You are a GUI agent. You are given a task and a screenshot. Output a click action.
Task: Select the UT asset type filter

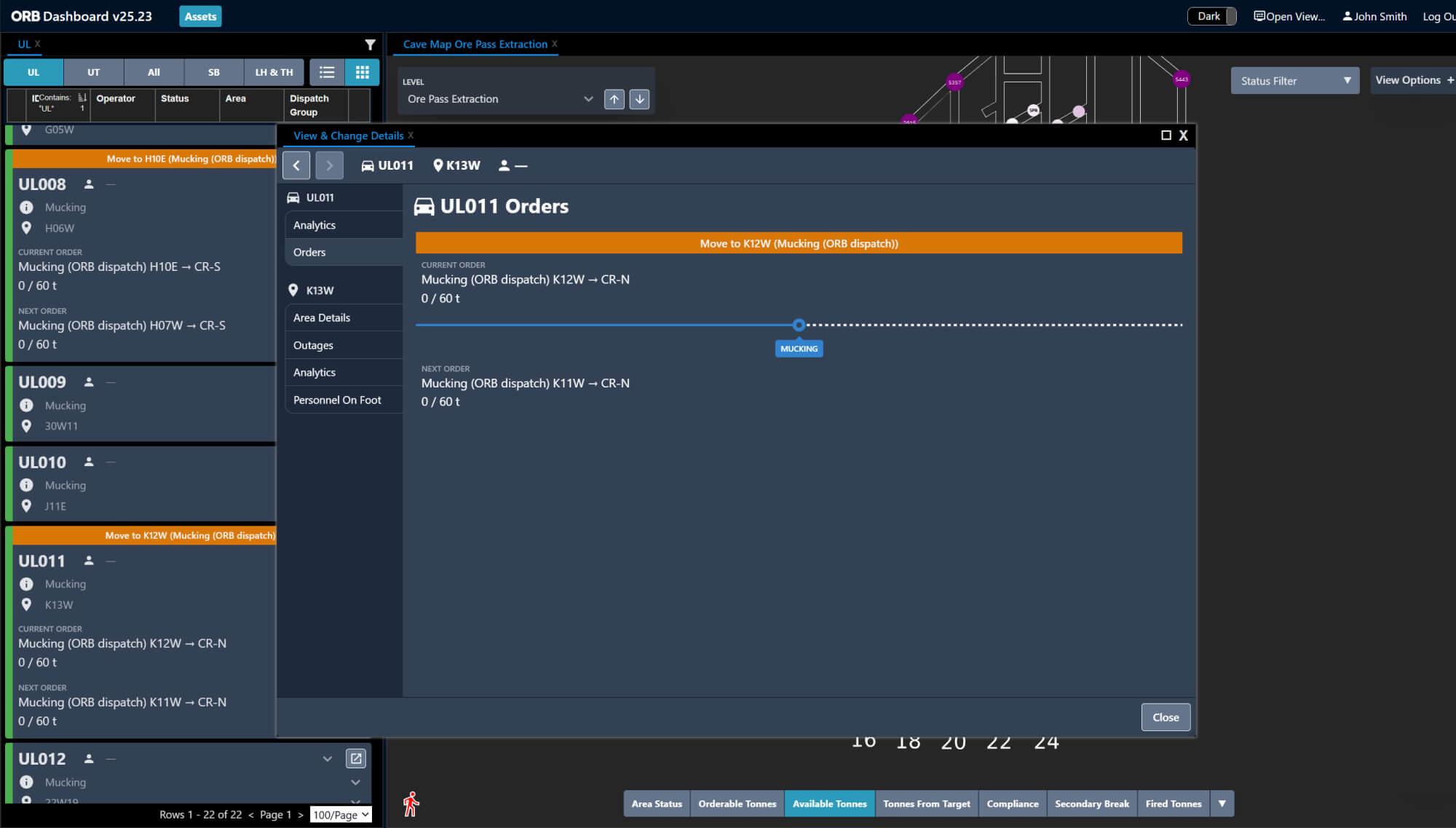[94, 72]
